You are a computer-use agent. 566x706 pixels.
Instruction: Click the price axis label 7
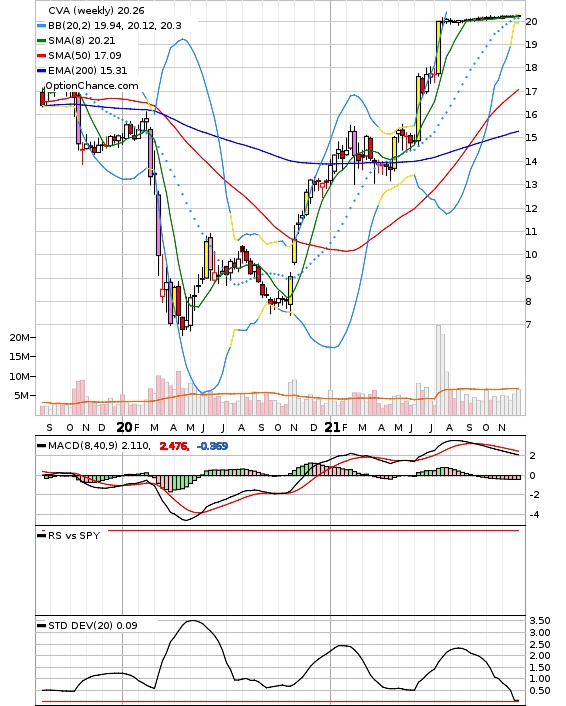pyautogui.click(x=529, y=324)
